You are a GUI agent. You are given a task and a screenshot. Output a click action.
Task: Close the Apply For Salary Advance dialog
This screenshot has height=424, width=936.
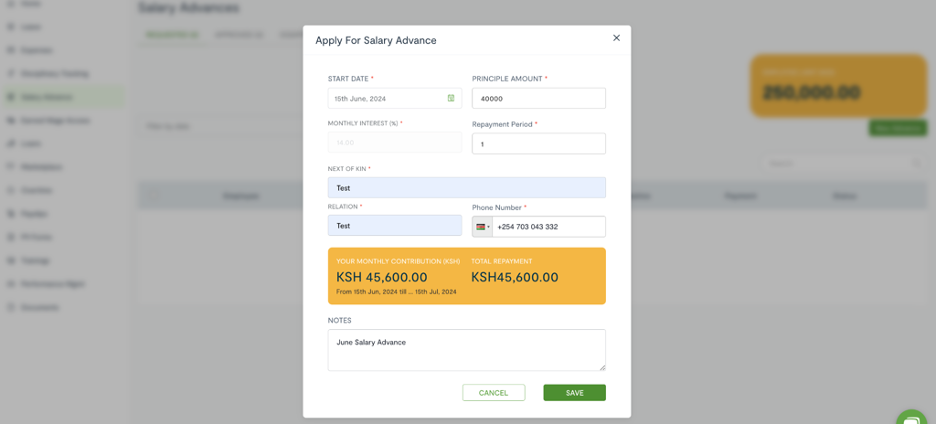coord(617,38)
